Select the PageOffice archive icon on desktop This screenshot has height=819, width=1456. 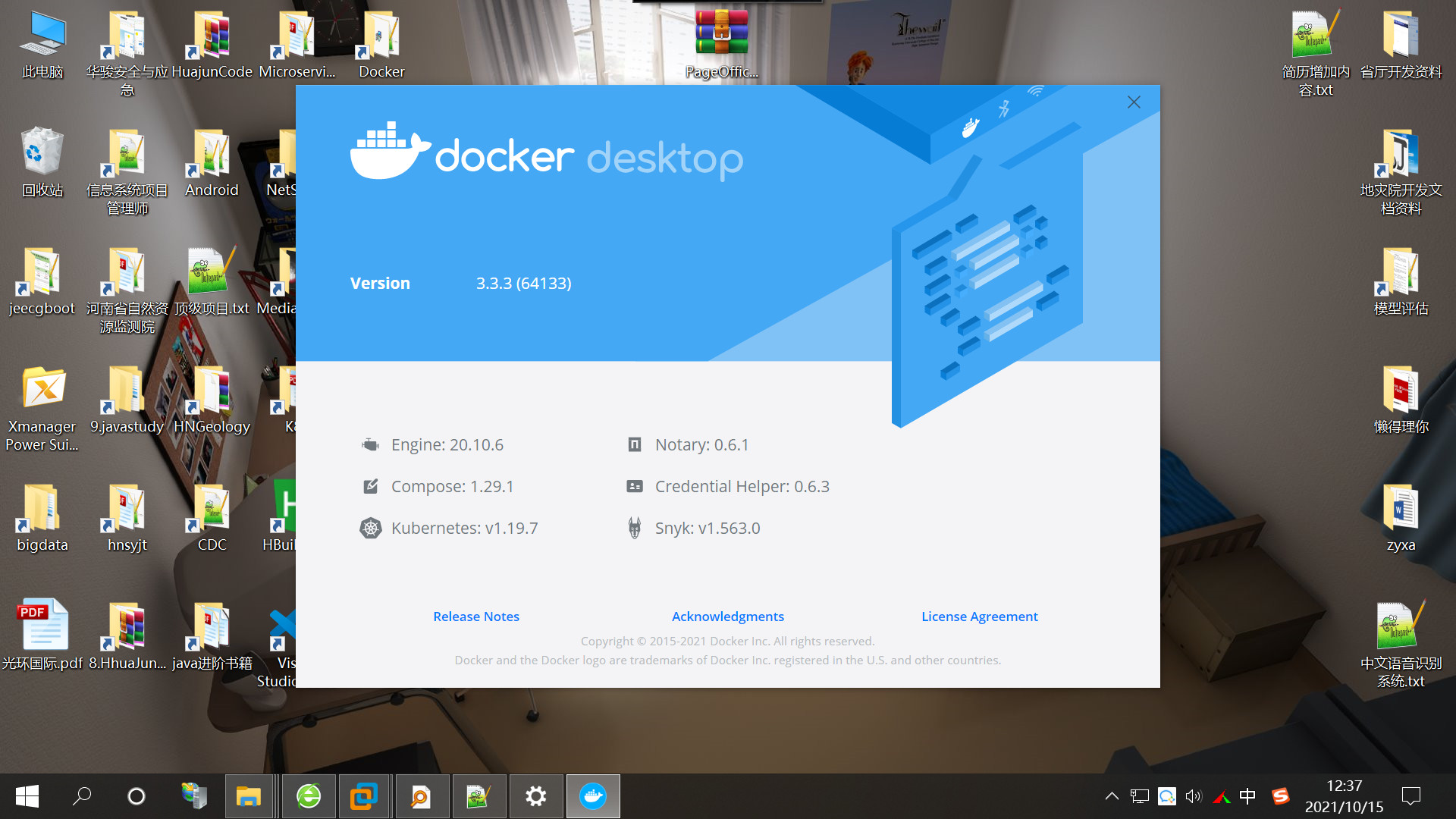click(721, 42)
